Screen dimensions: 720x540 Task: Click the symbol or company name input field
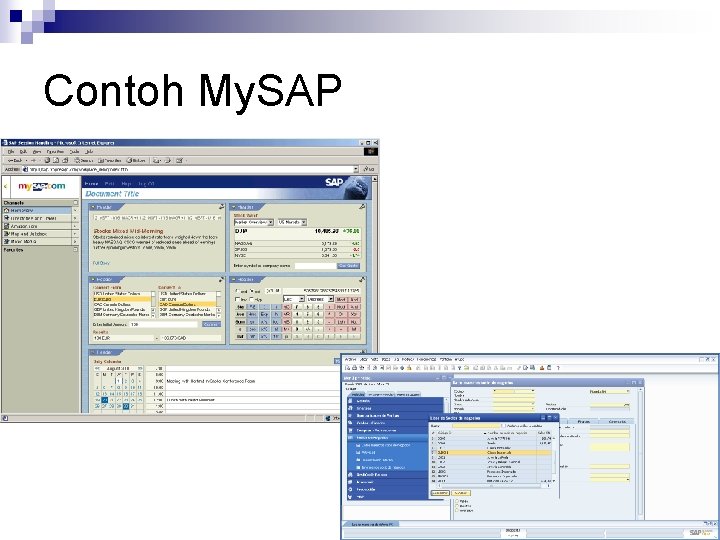pyautogui.click(x=315, y=266)
